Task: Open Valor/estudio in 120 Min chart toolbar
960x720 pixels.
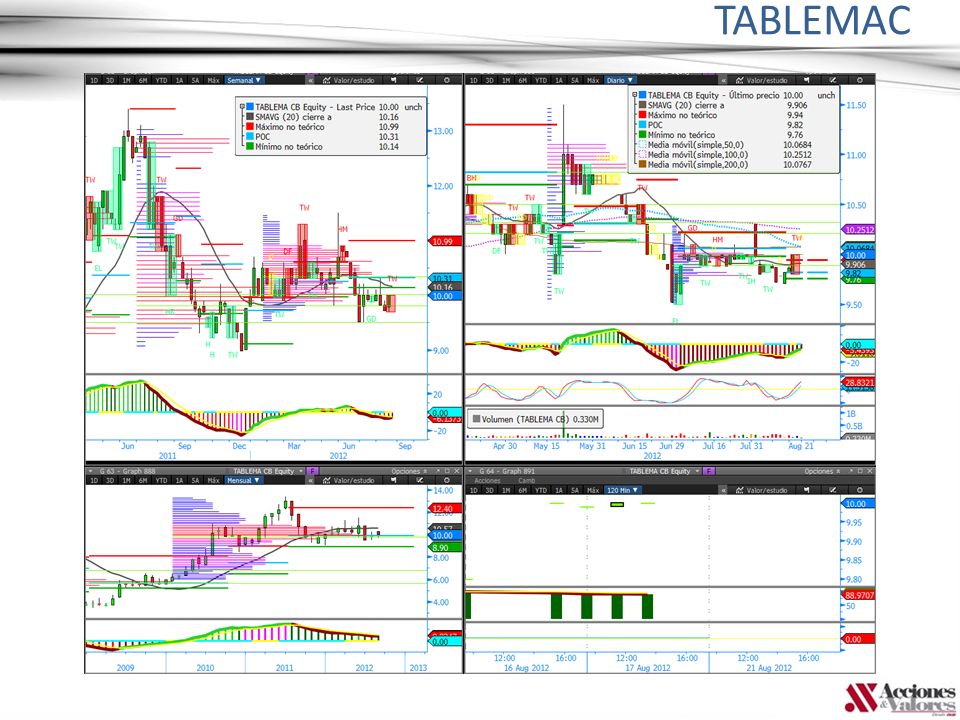Action: coord(761,490)
